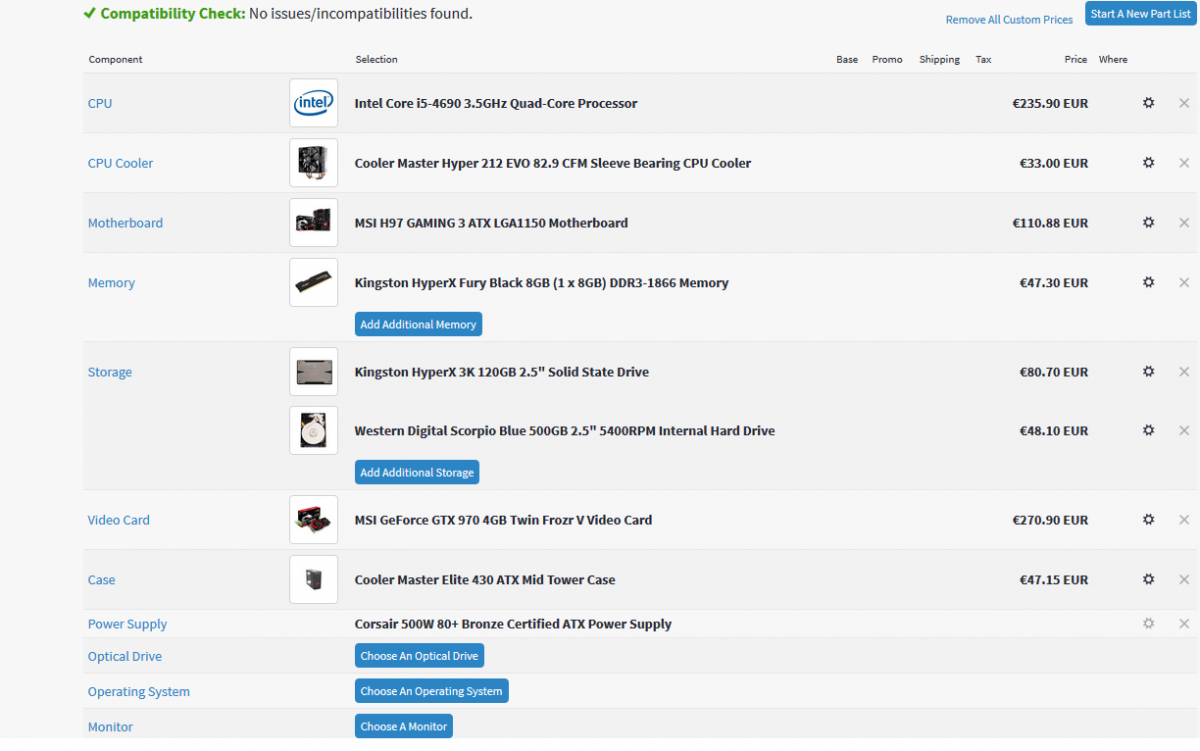Click the Compatibility Check status text
Viewport: 1200px width, 751px height.
(278, 14)
